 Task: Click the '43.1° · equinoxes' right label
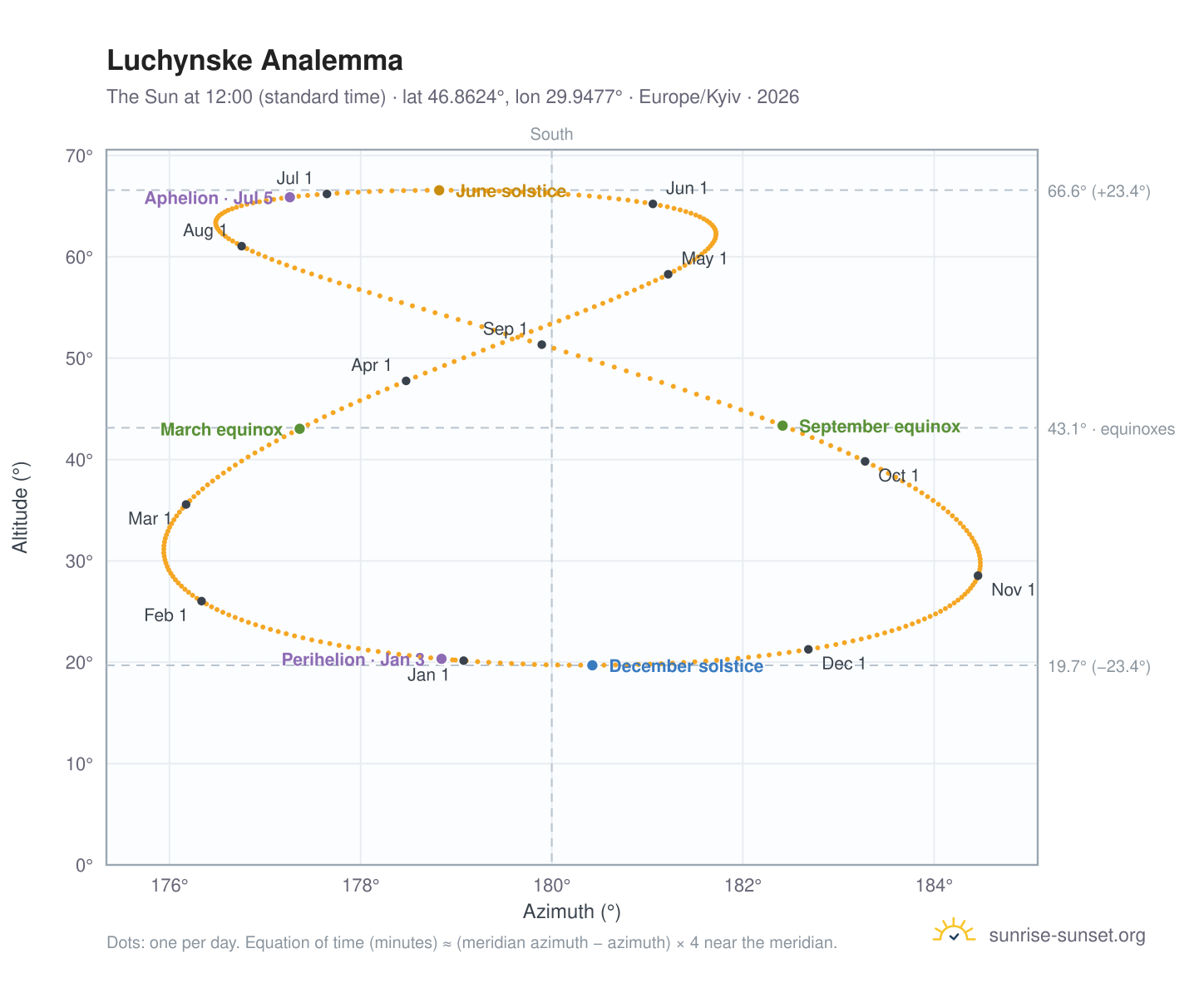[x=1111, y=429]
